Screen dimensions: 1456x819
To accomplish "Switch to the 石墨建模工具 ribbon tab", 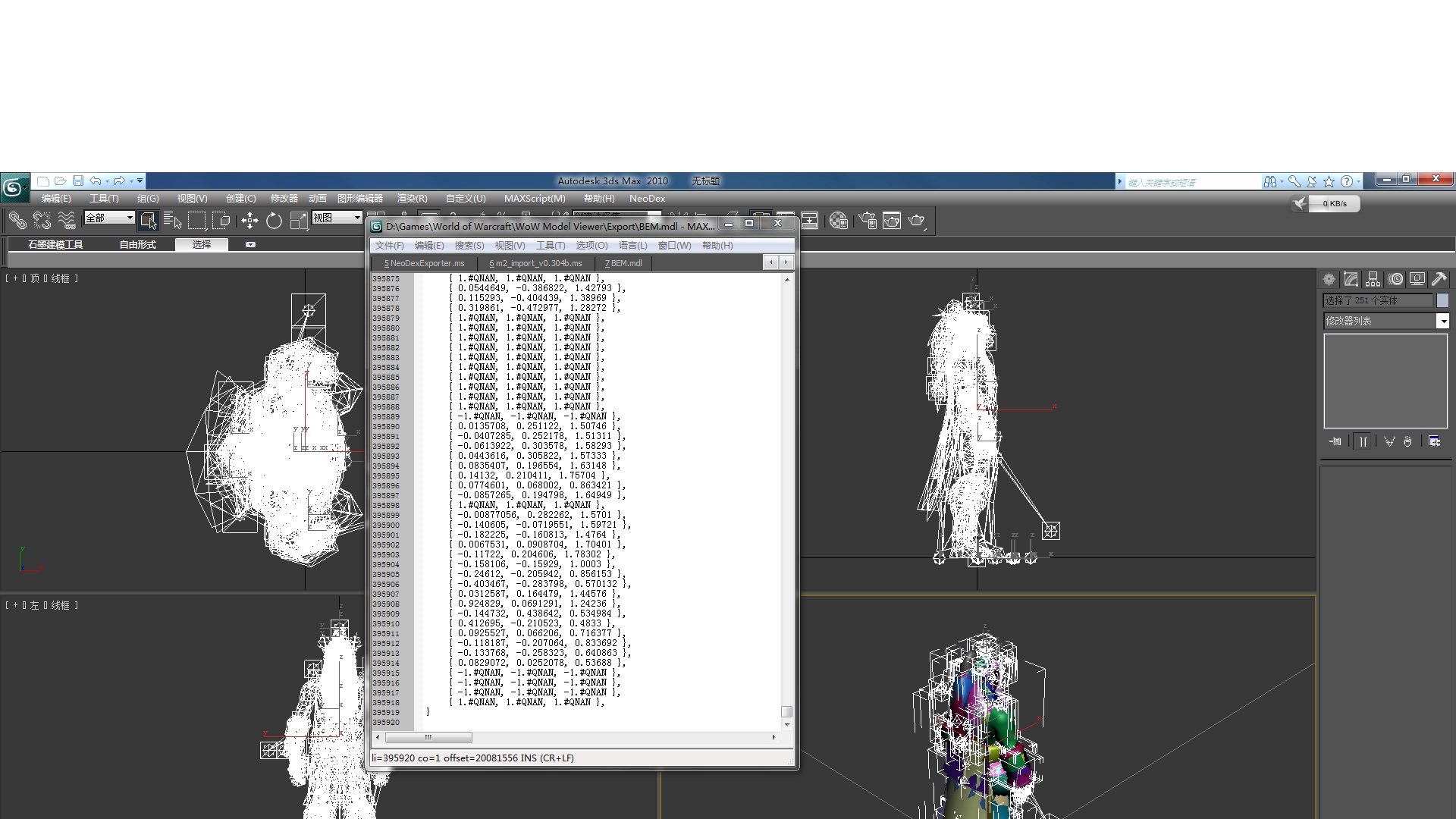I will (55, 245).
